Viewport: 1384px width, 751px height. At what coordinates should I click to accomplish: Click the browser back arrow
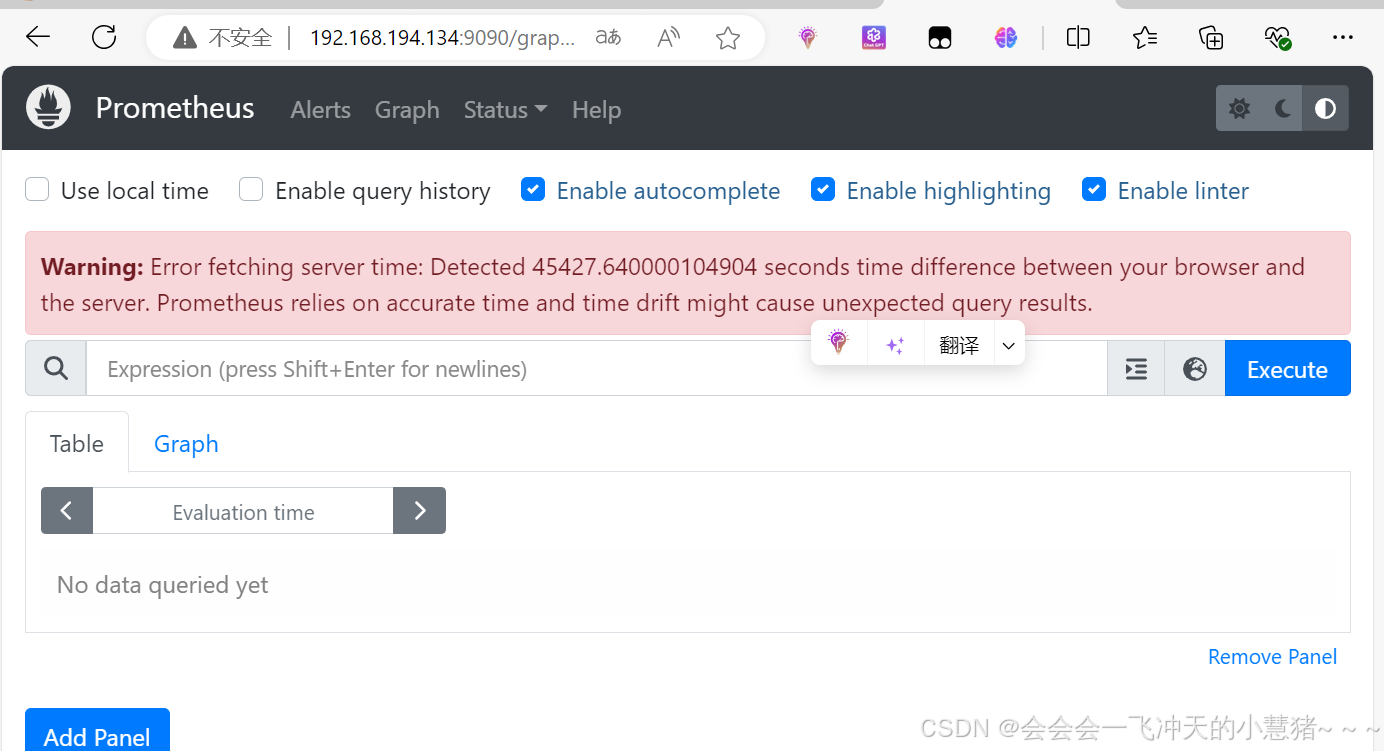pos(38,38)
